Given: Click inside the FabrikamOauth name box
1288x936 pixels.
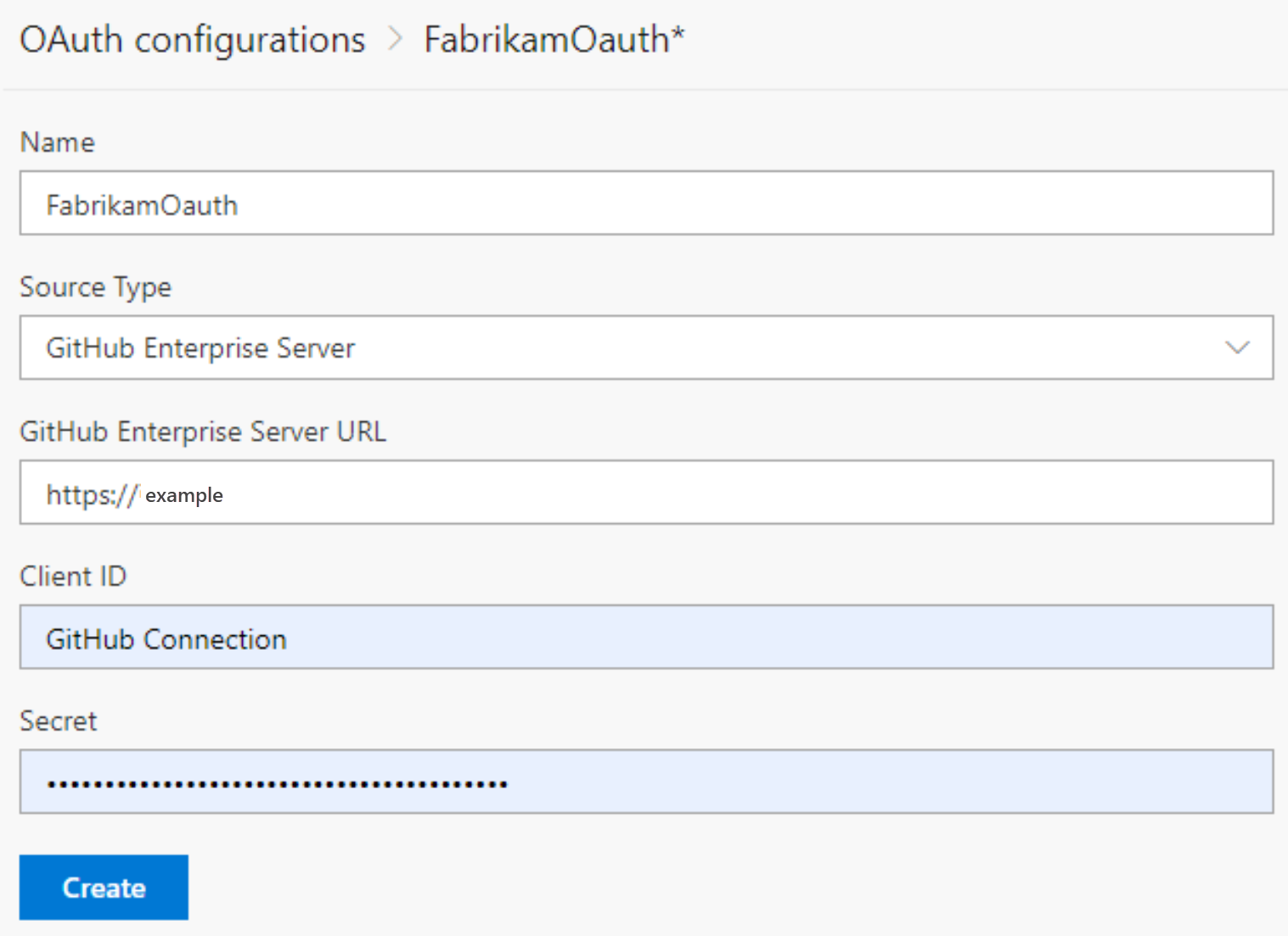Looking at the screenshot, I should pos(142,205).
